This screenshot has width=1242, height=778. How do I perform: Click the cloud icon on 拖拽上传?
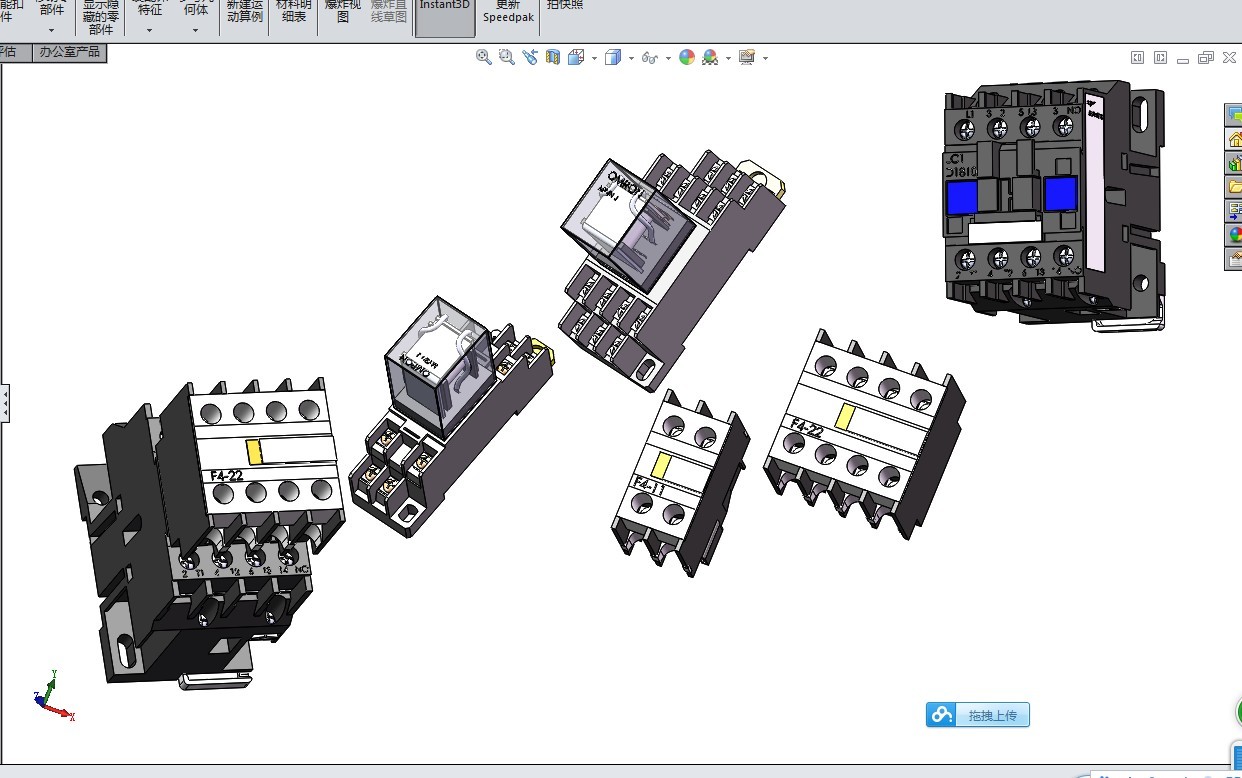coord(942,715)
